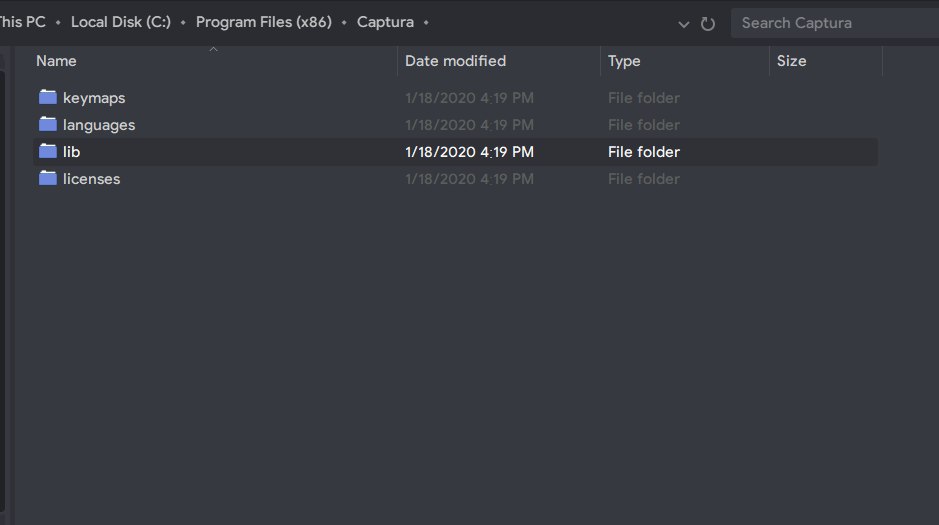Screen dimensions: 939x525
Task: Expand the chevron after Captura in the path
Action: (426, 23)
